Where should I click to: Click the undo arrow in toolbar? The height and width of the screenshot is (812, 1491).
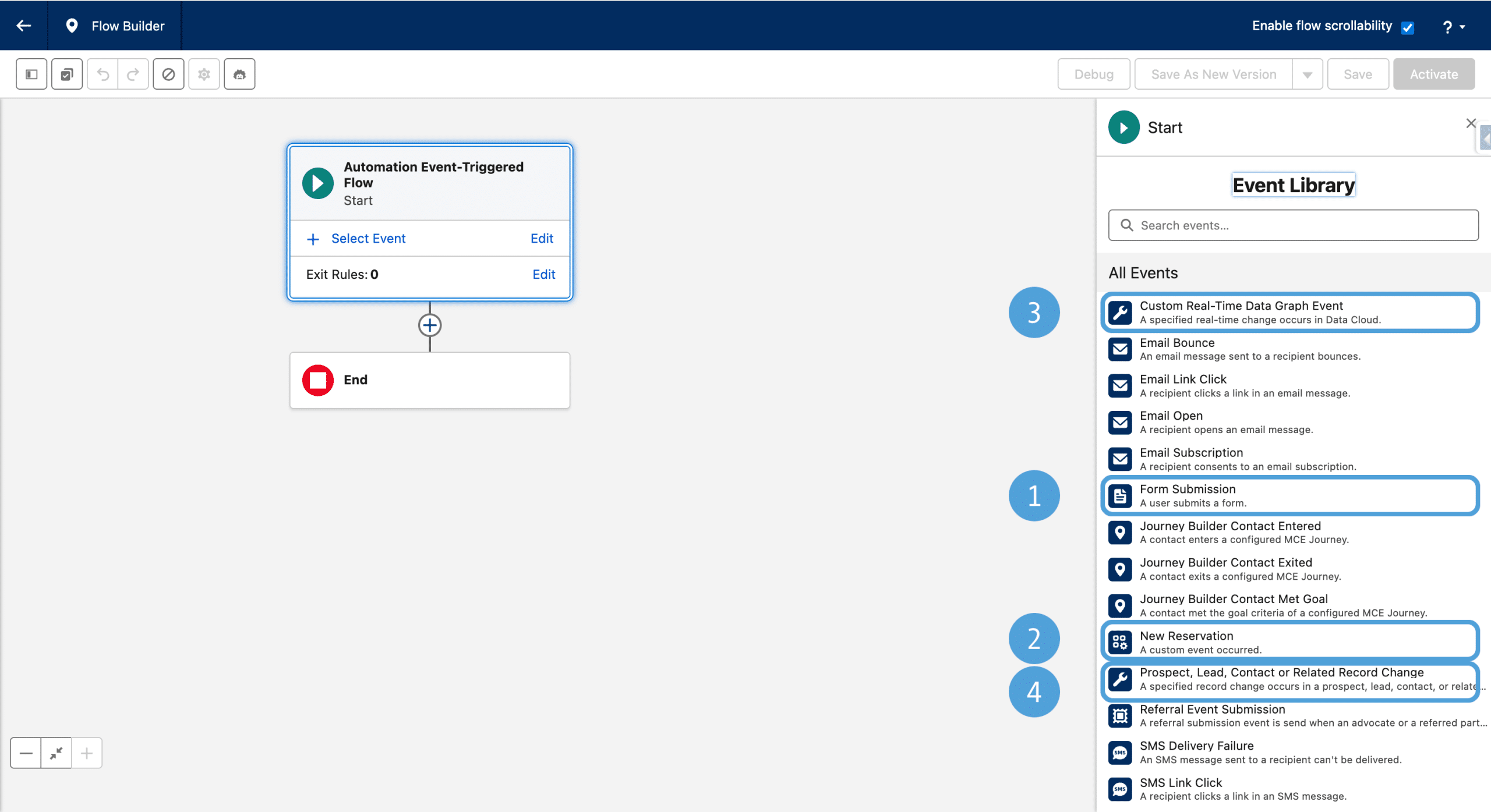pos(103,74)
